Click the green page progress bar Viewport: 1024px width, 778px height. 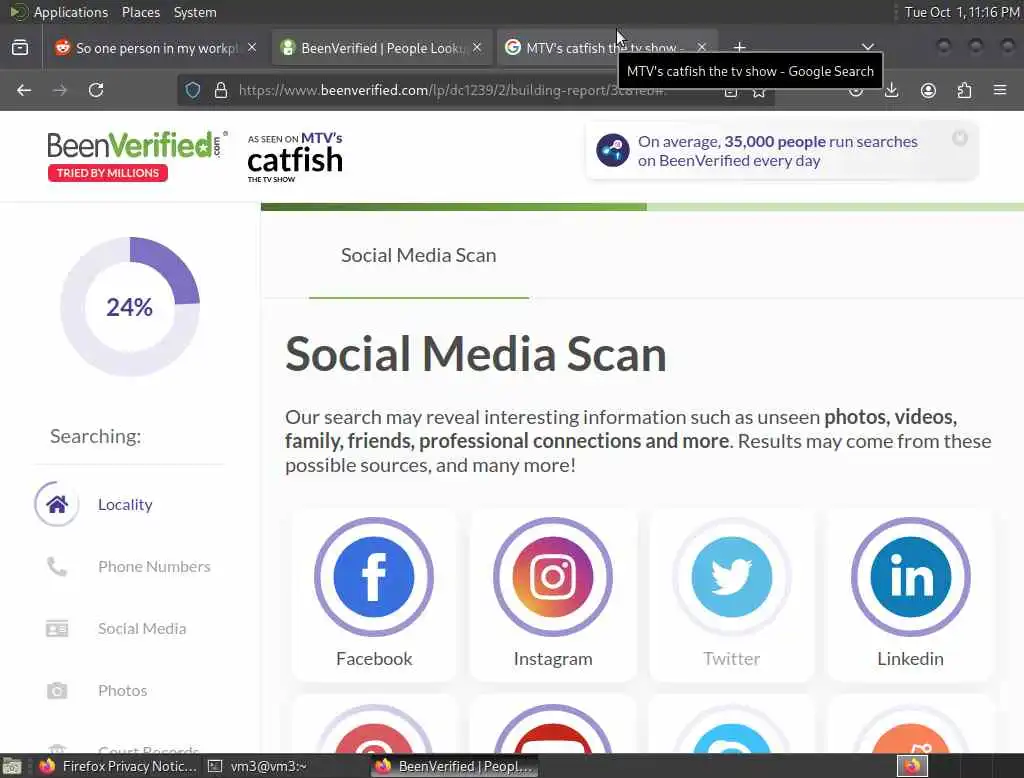pyautogui.click(x=642, y=207)
